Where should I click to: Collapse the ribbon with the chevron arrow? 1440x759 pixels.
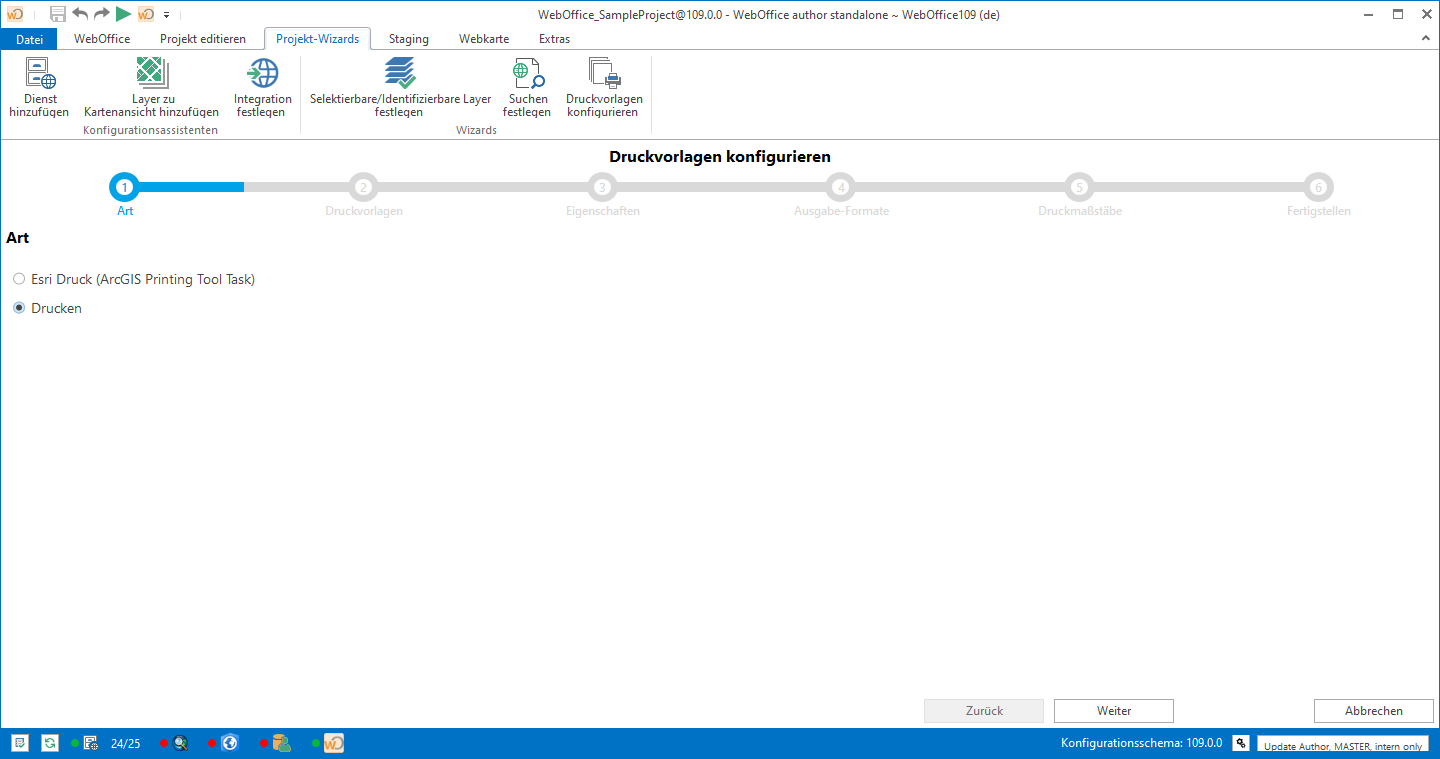pos(1426,38)
